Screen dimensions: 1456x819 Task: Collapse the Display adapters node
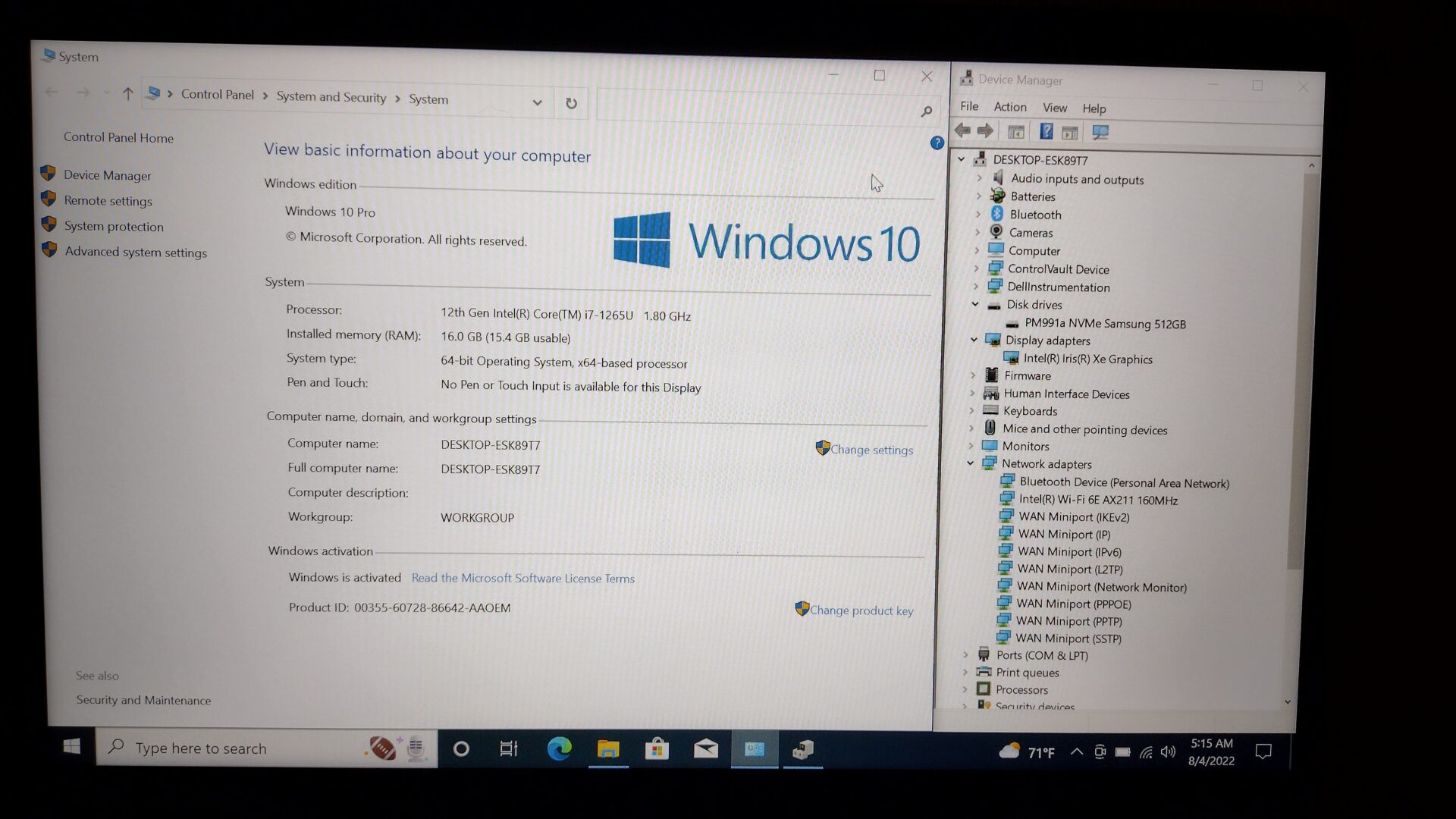coord(974,340)
